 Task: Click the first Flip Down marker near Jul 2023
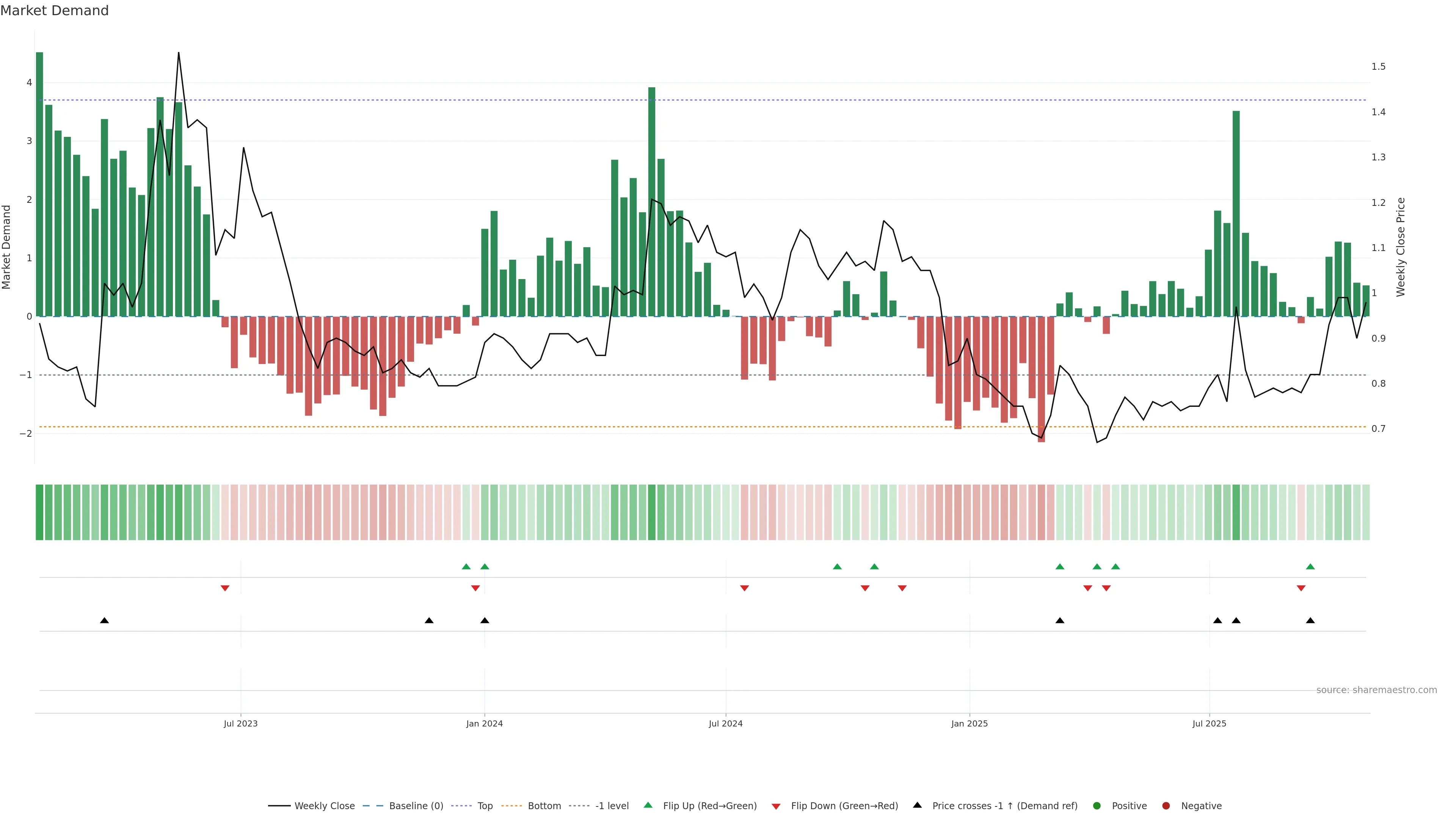[225, 588]
